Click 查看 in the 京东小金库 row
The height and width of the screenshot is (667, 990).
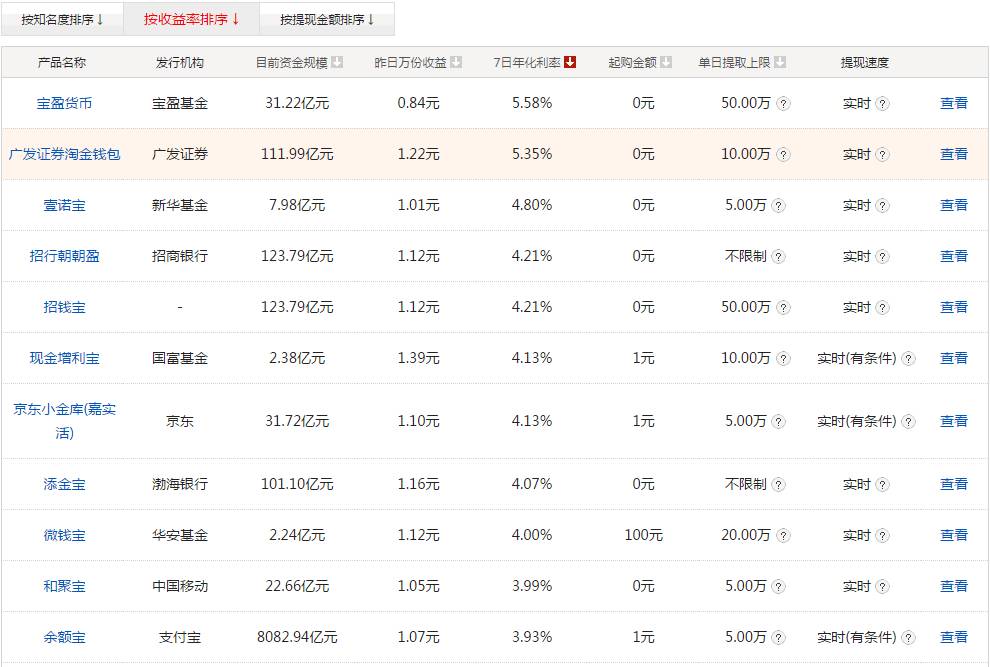[x=953, y=421]
